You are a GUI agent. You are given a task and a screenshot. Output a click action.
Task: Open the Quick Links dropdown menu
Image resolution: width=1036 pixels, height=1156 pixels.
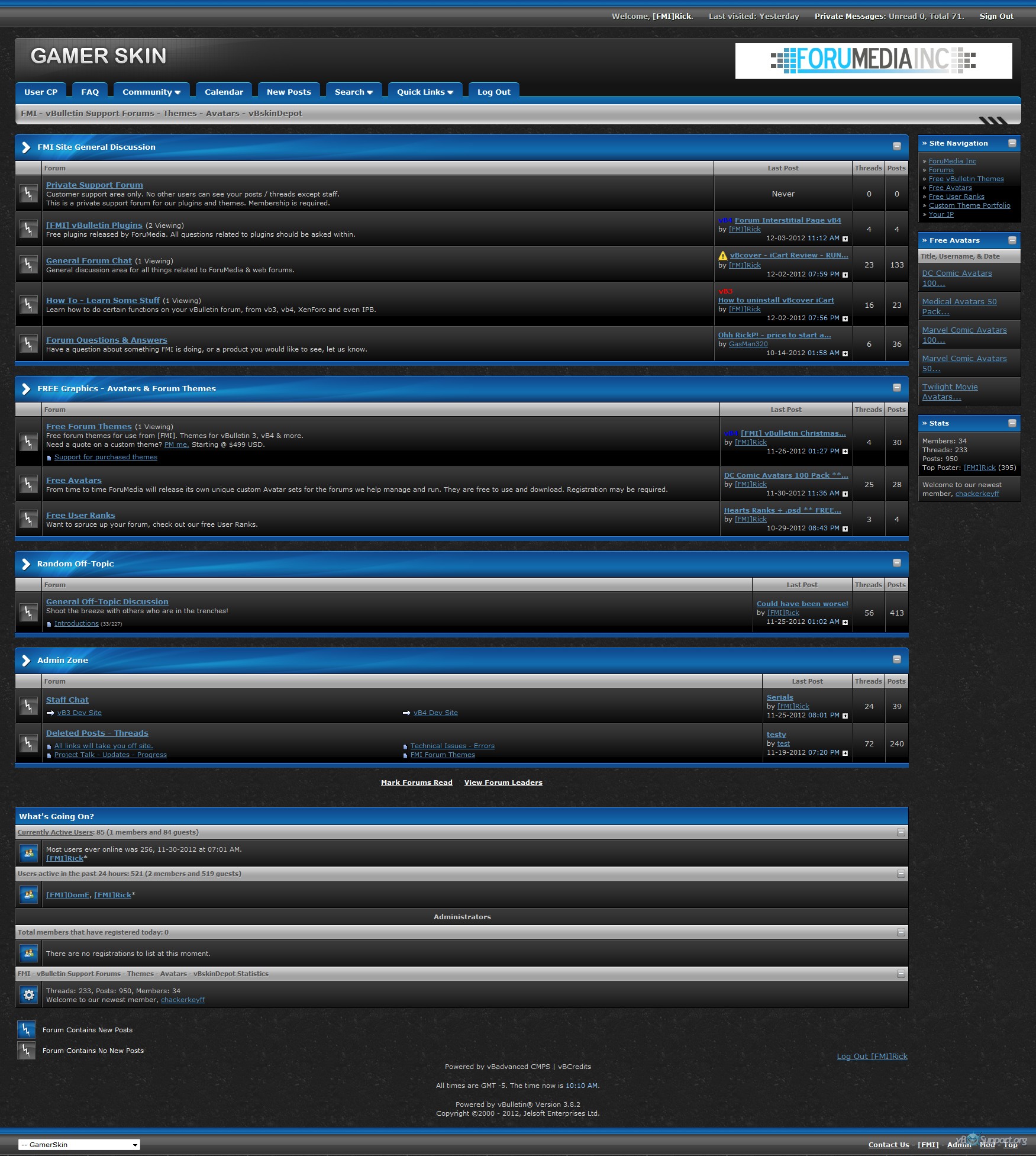coord(425,92)
